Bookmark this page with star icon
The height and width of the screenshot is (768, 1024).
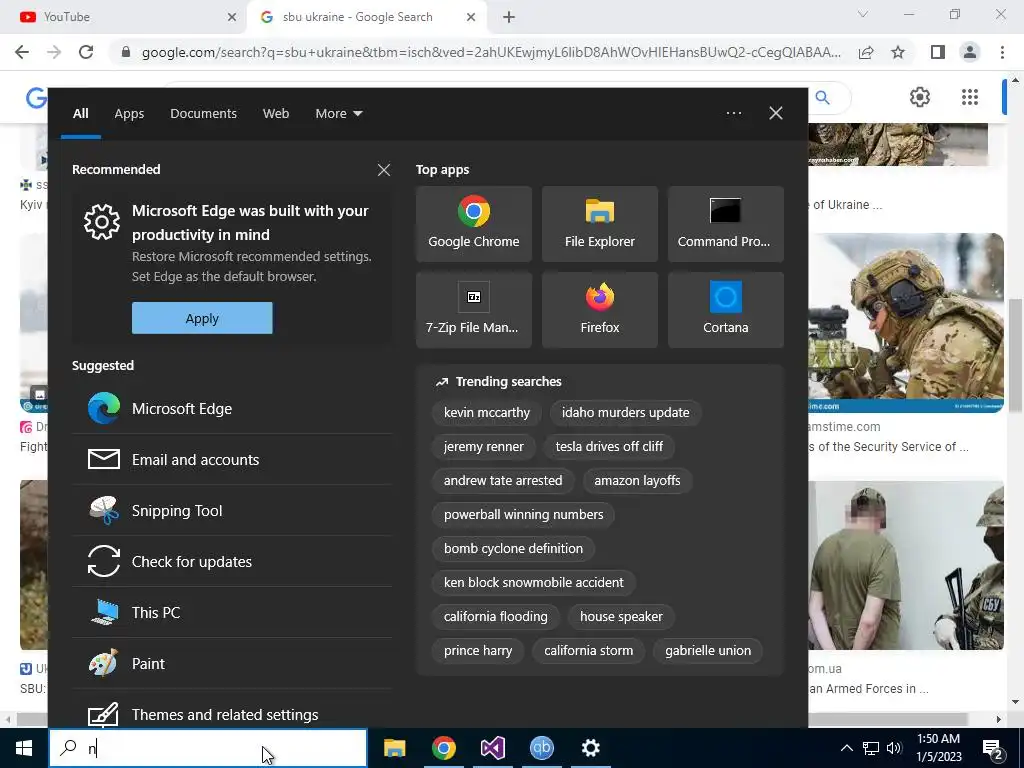pyautogui.click(x=898, y=52)
